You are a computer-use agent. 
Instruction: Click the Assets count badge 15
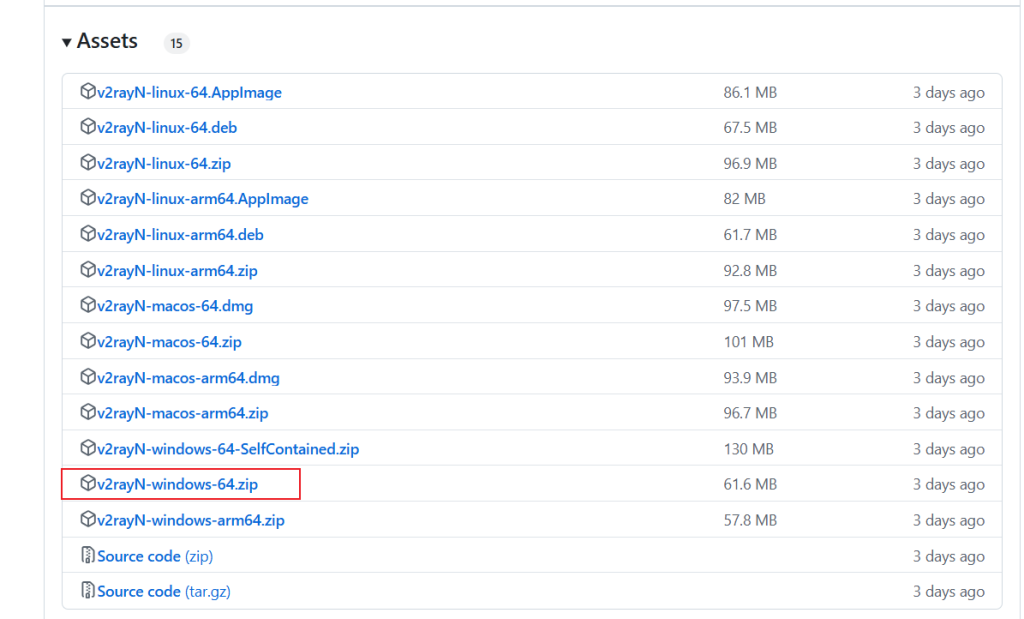176,43
